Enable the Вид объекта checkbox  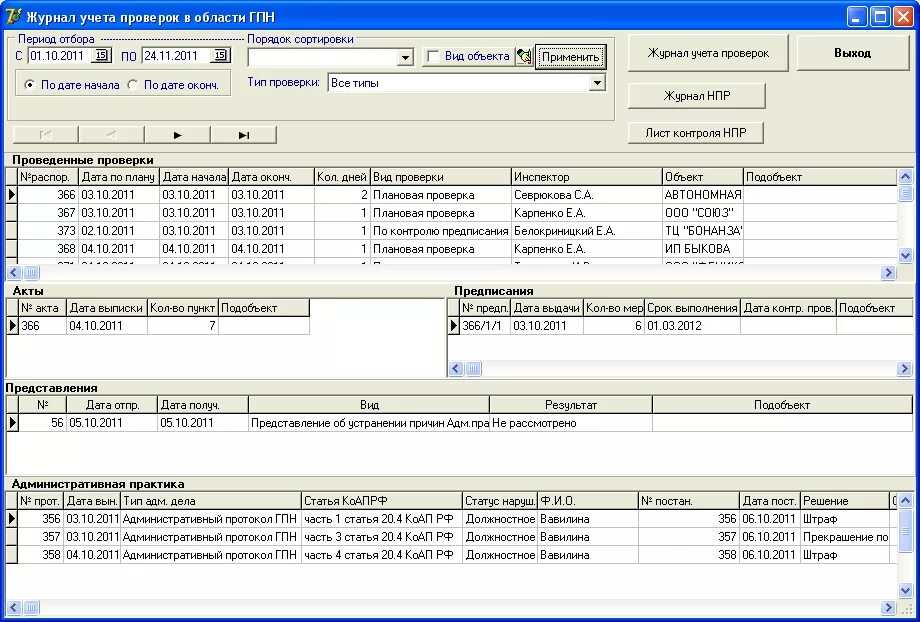tap(434, 56)
